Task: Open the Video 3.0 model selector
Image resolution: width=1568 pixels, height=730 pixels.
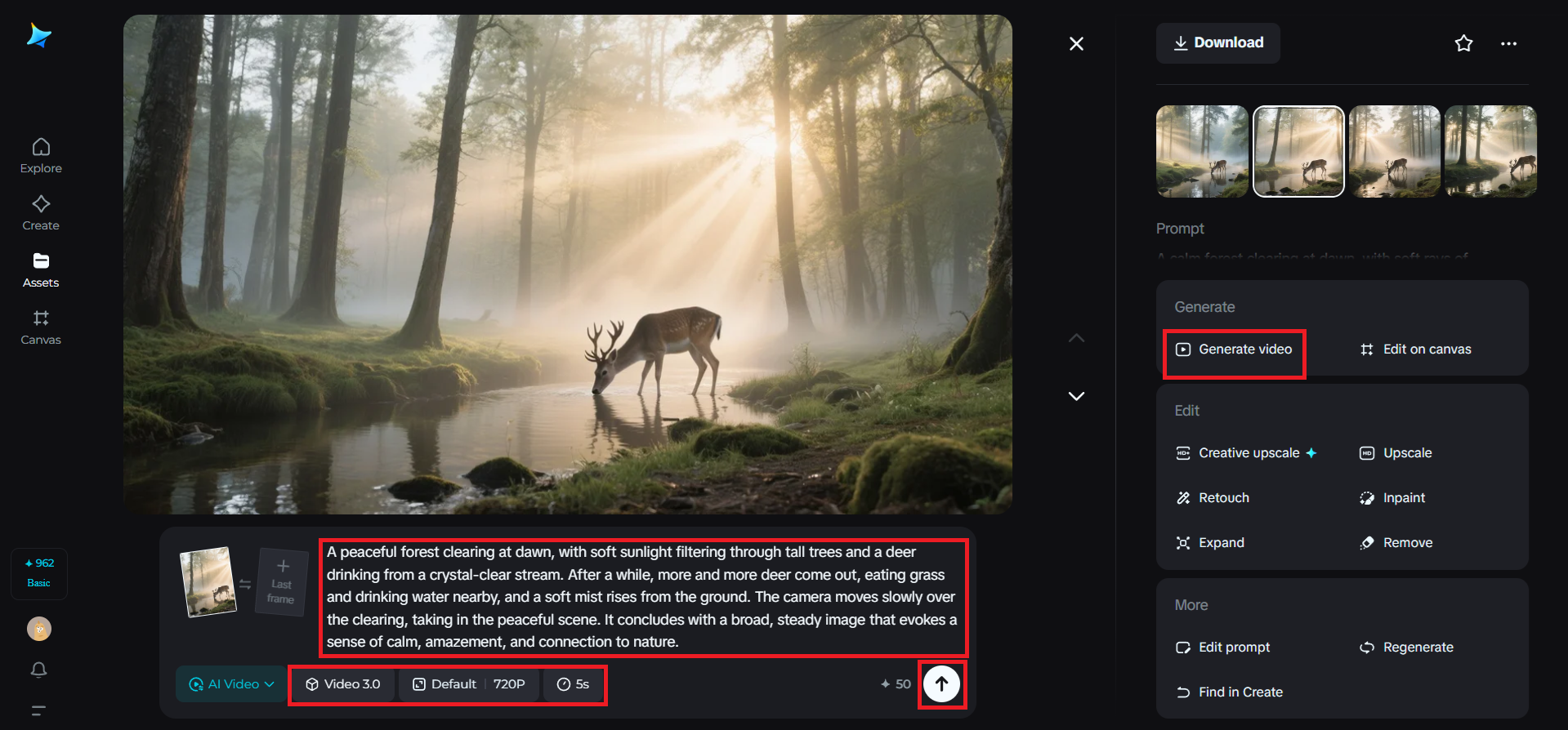Action: coord(343,684)
